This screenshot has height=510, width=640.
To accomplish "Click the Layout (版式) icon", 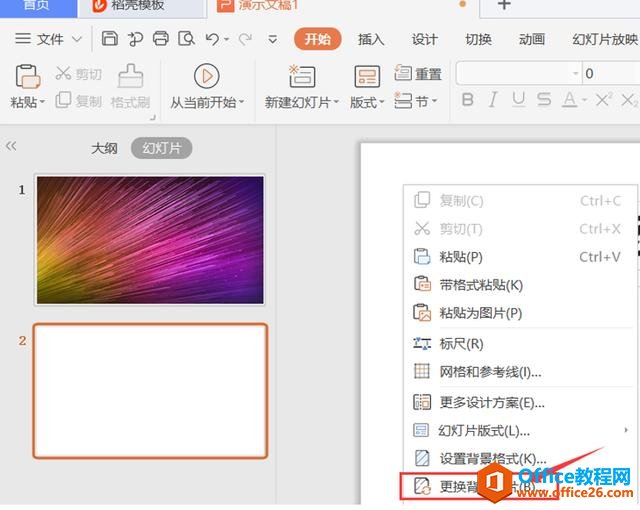I will pos(367,76).
